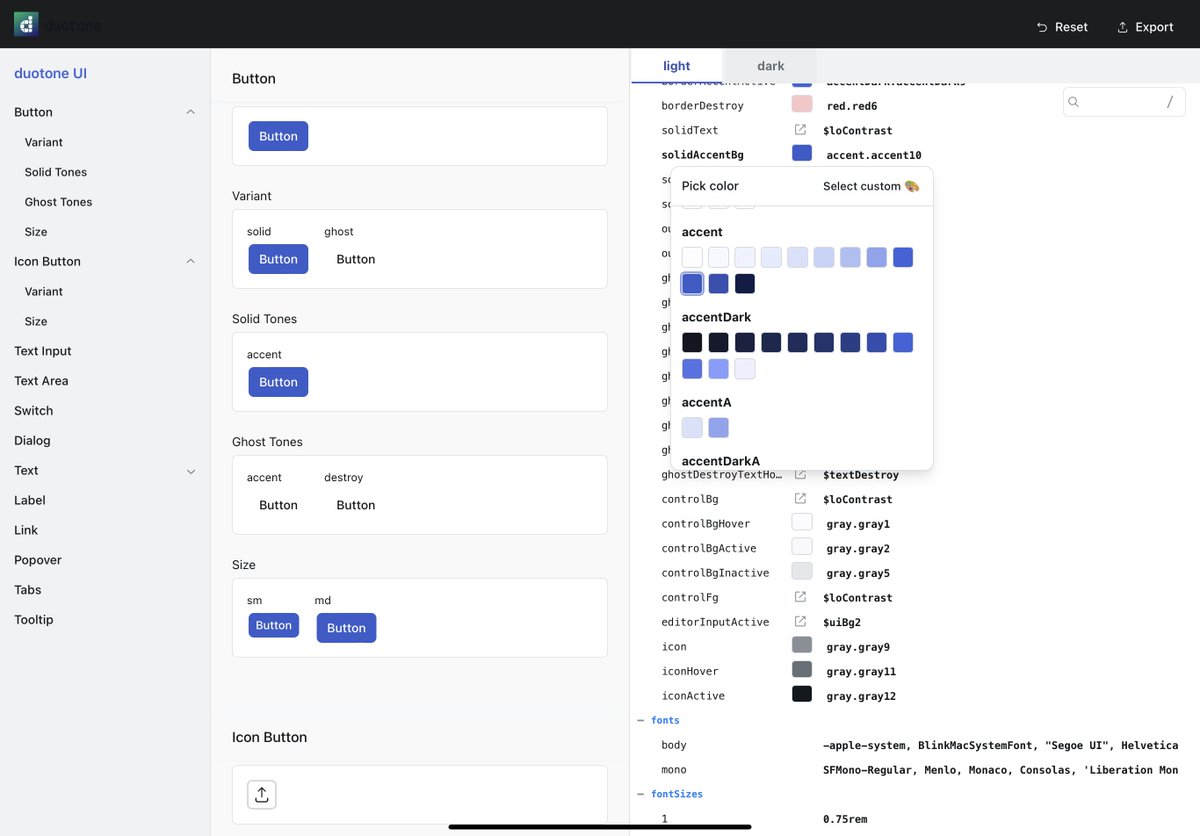
Task: Open the iconHover color swatch
Action: point(802,670)
